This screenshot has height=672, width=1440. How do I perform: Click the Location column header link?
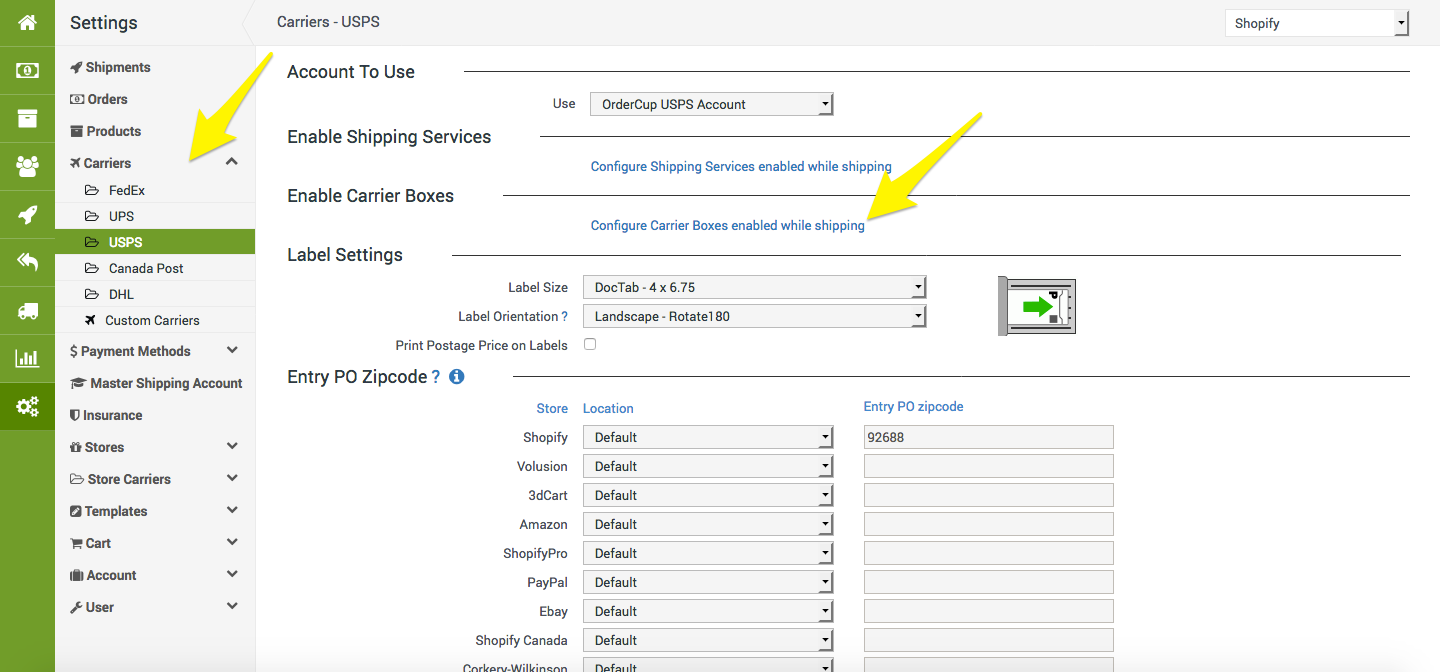coord(608,408)
